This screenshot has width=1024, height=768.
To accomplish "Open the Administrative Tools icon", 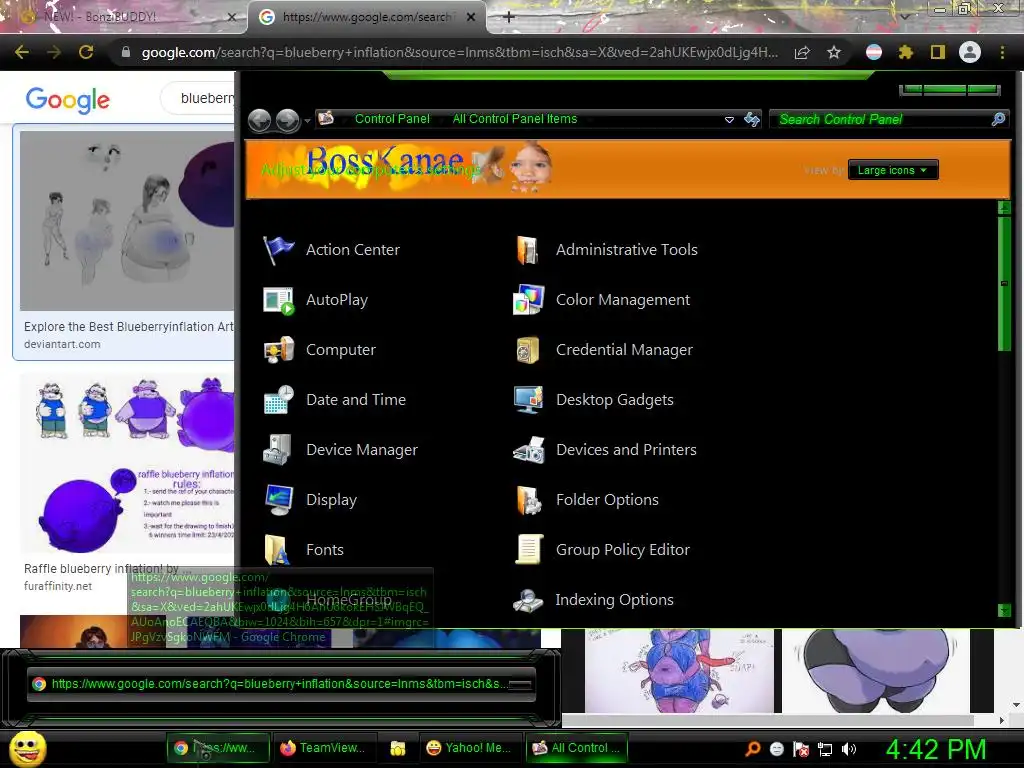I will (528, 250).
